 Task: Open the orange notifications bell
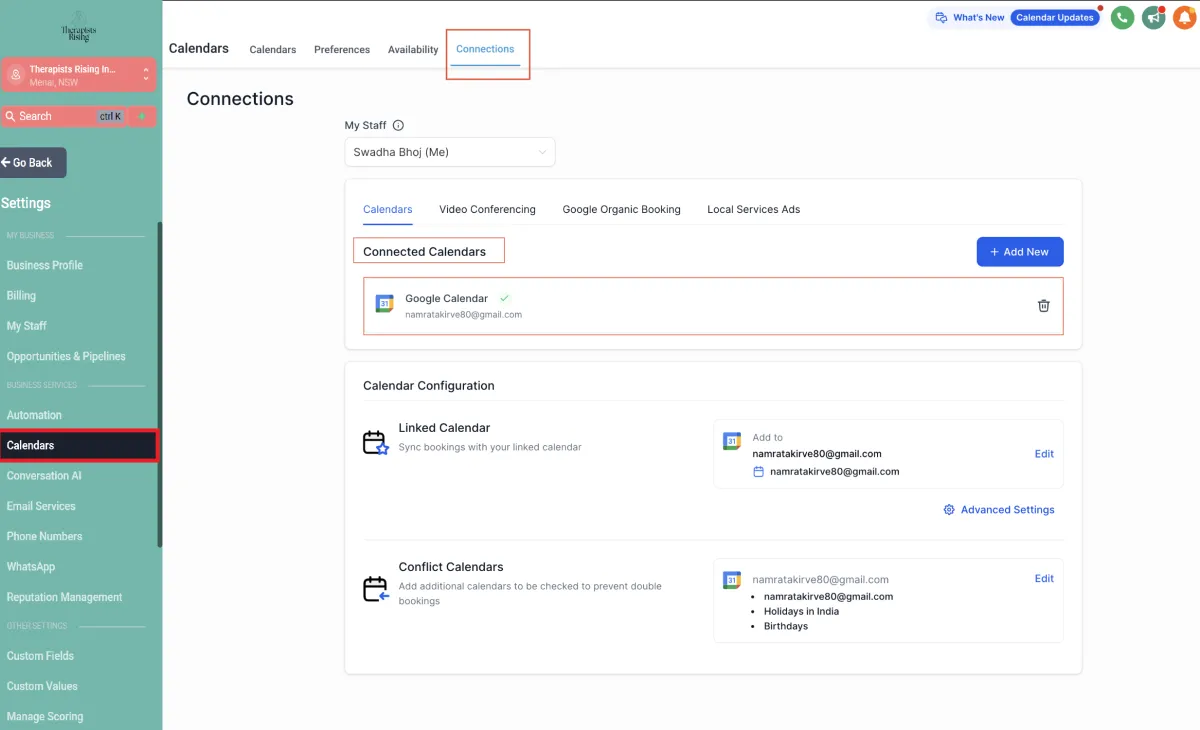tap(1185, 17)
